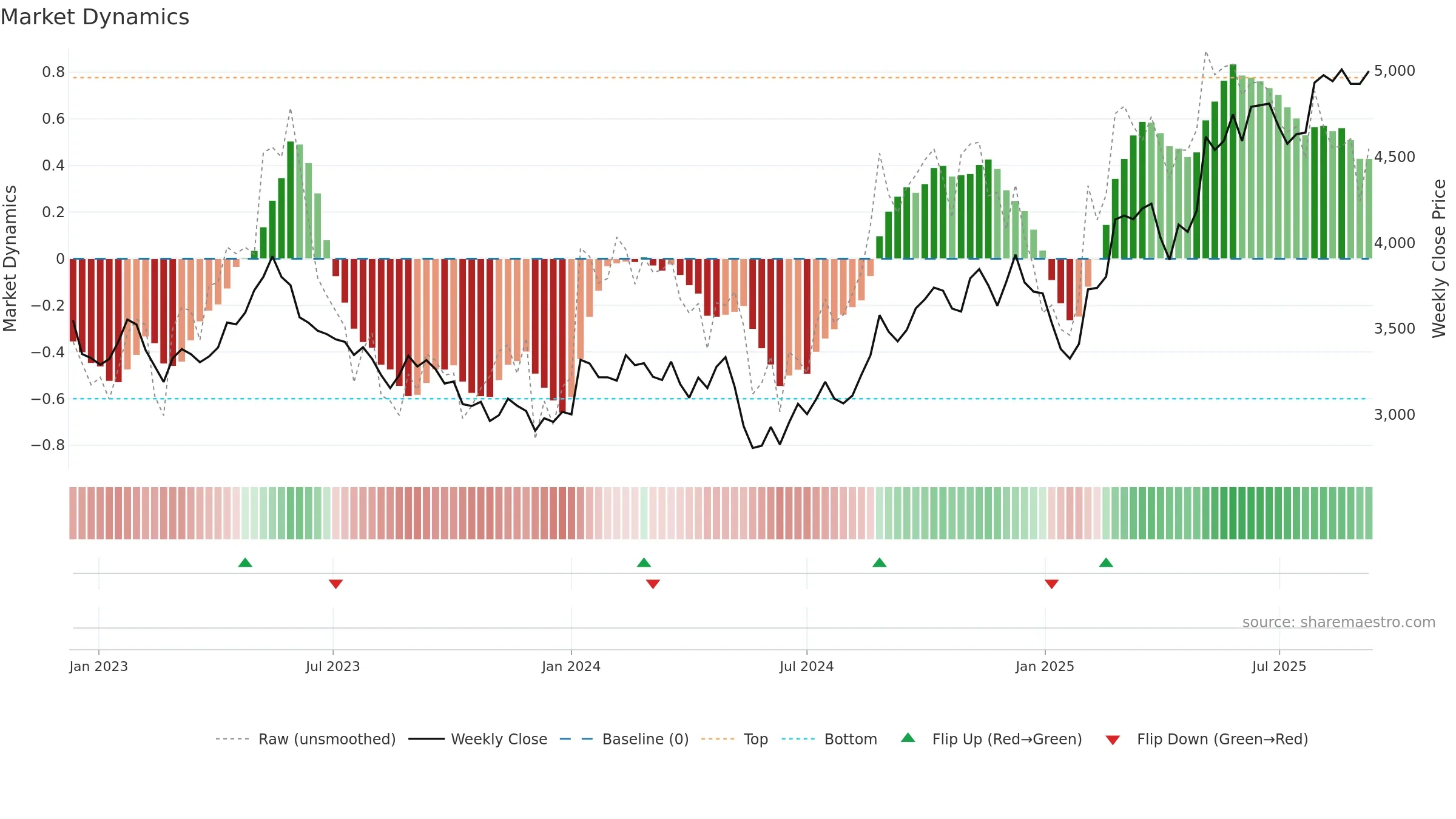Click the 3,000 price axis tick
The width and height of the screenshot is (1456, 819).
(x=1395, y=415)
